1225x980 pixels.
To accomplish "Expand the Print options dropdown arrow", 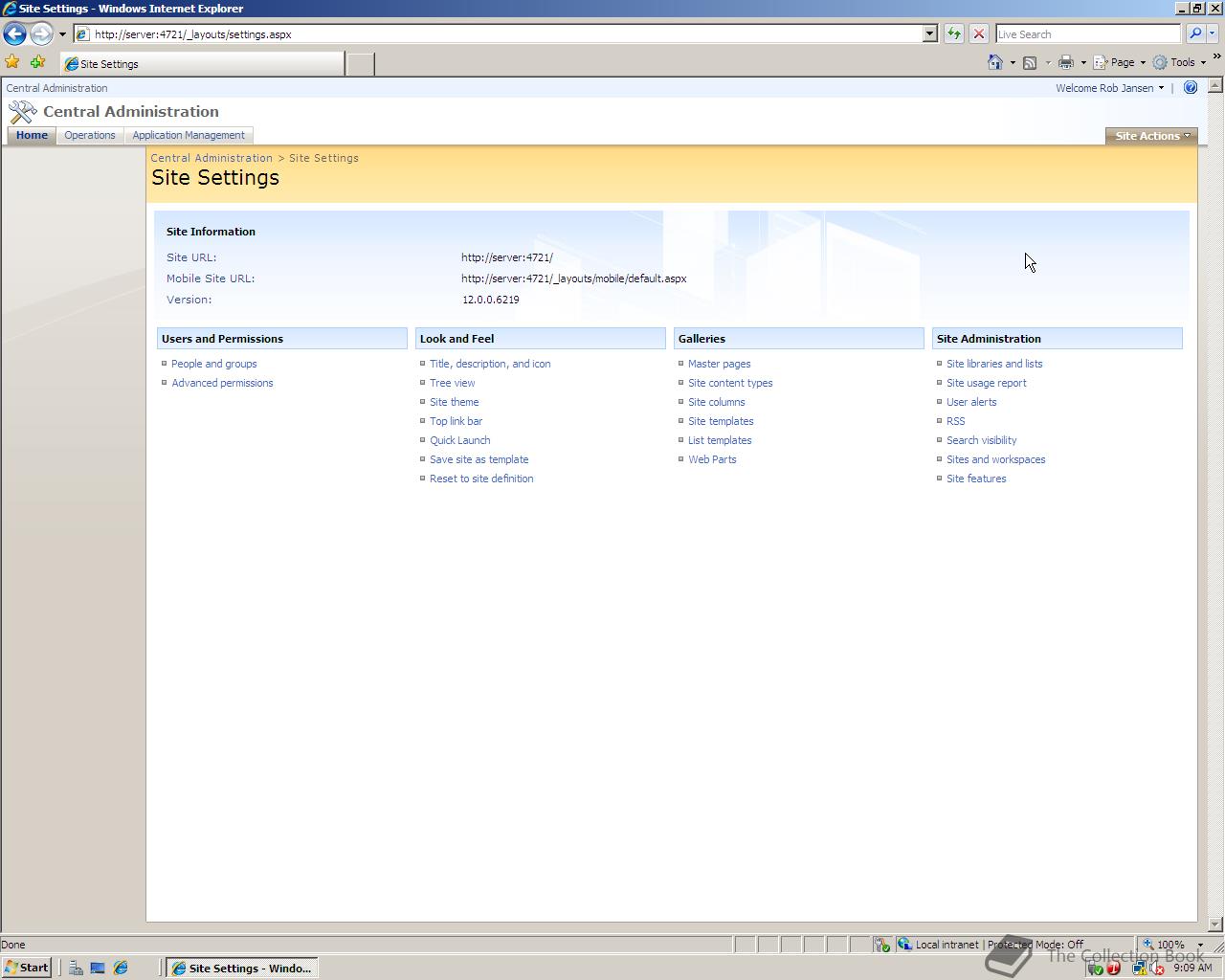I will 1082,63.
